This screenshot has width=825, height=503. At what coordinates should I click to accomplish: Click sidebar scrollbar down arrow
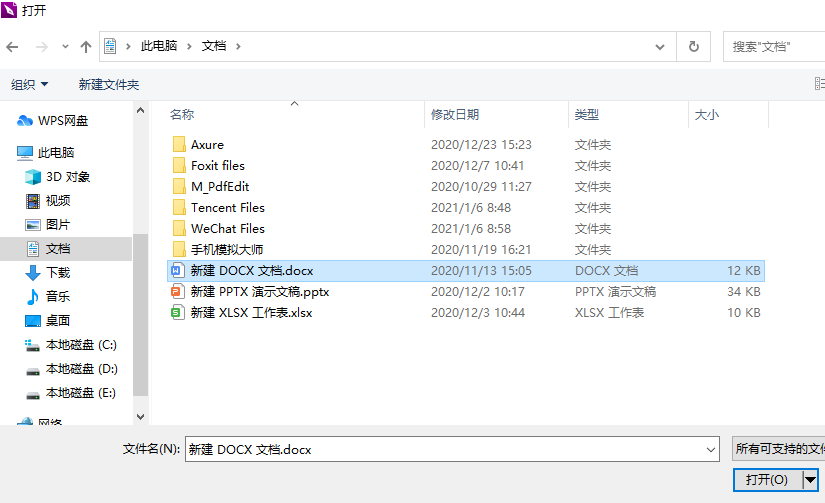click(140, 417)
